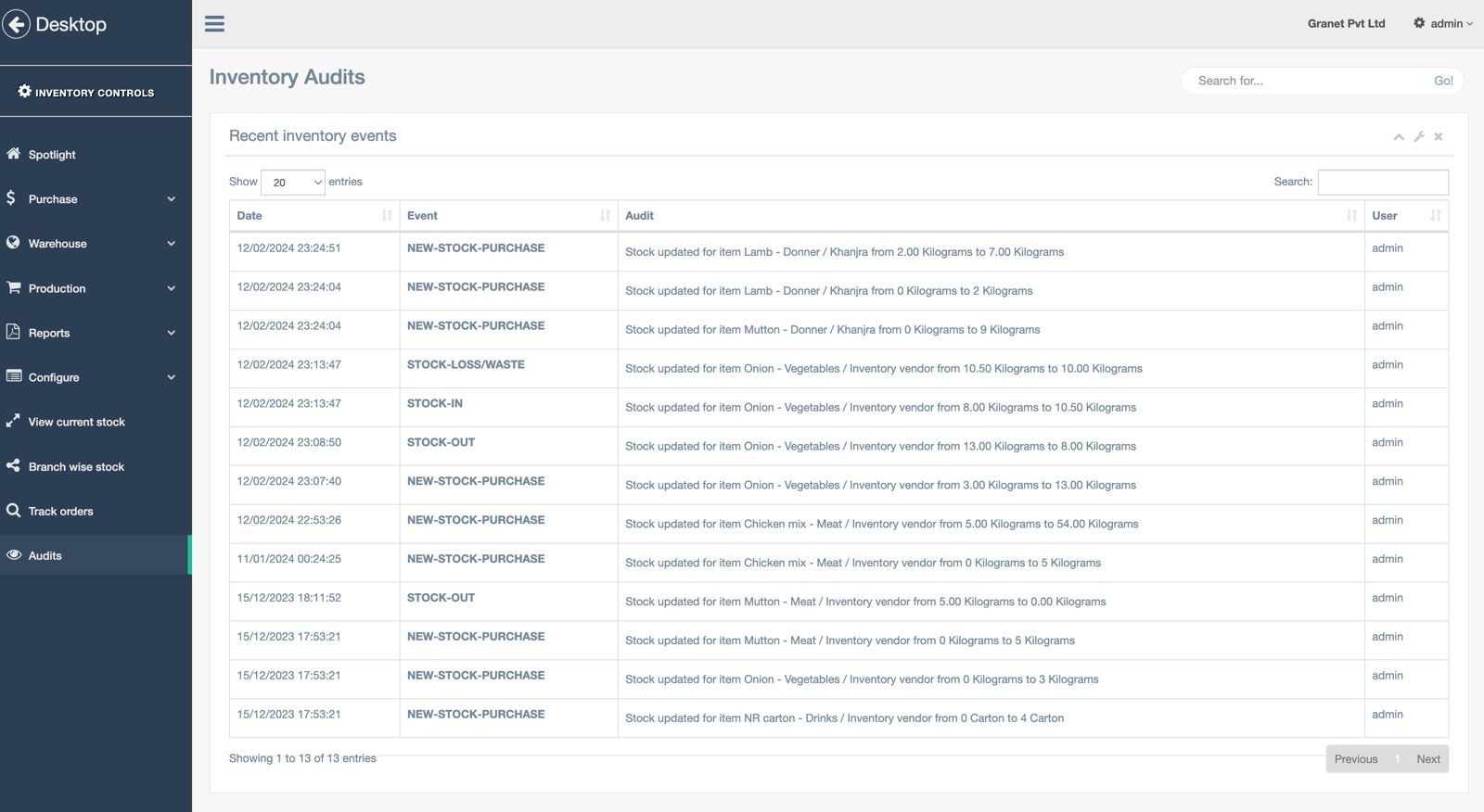Open Spotlight from the sidebar
1484x812 pixels.
52,155
